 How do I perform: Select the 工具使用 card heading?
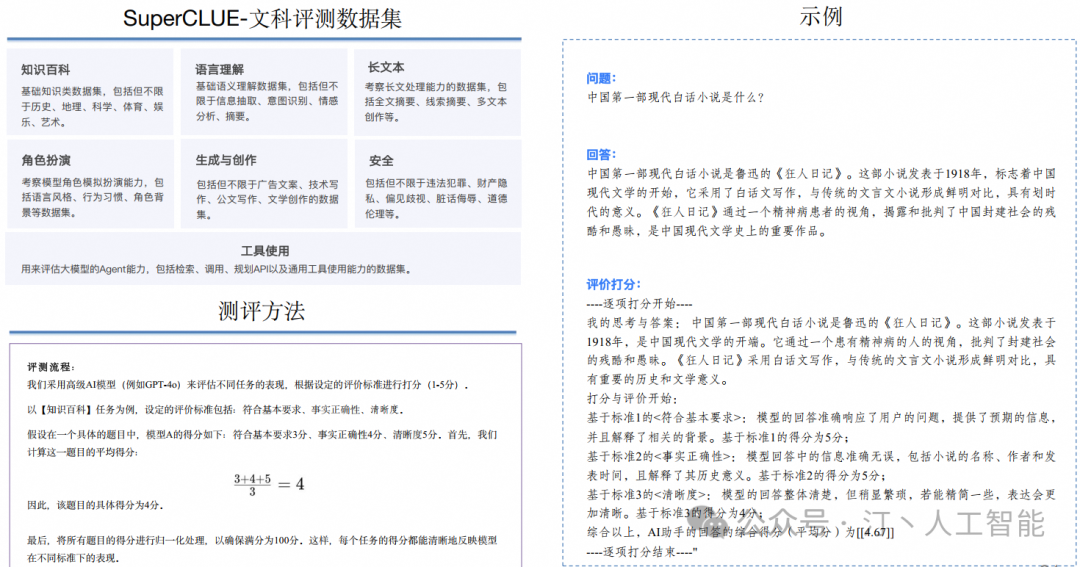264,251
